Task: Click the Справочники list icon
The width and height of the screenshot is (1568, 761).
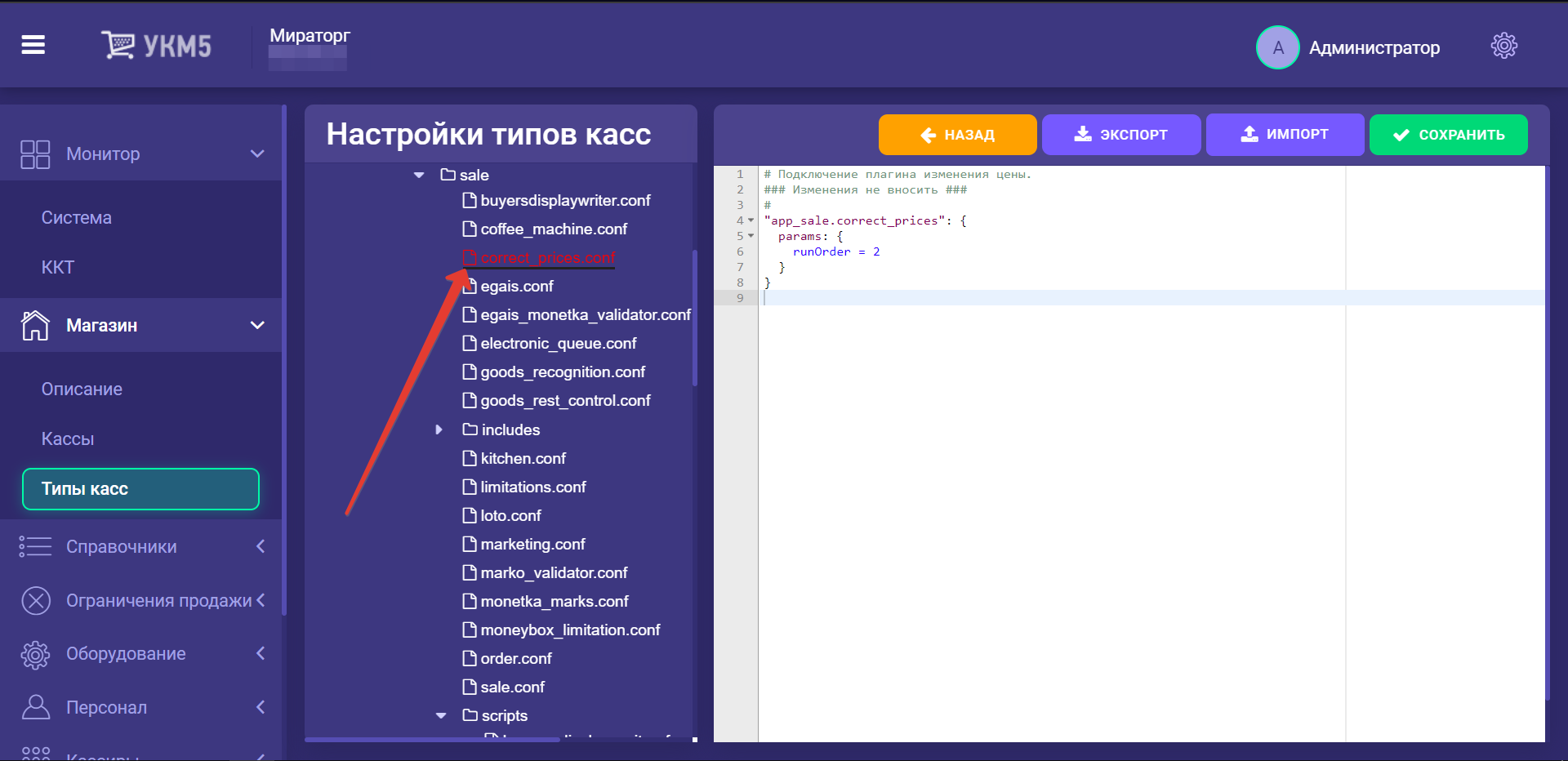Action: [x=35, y=546]
